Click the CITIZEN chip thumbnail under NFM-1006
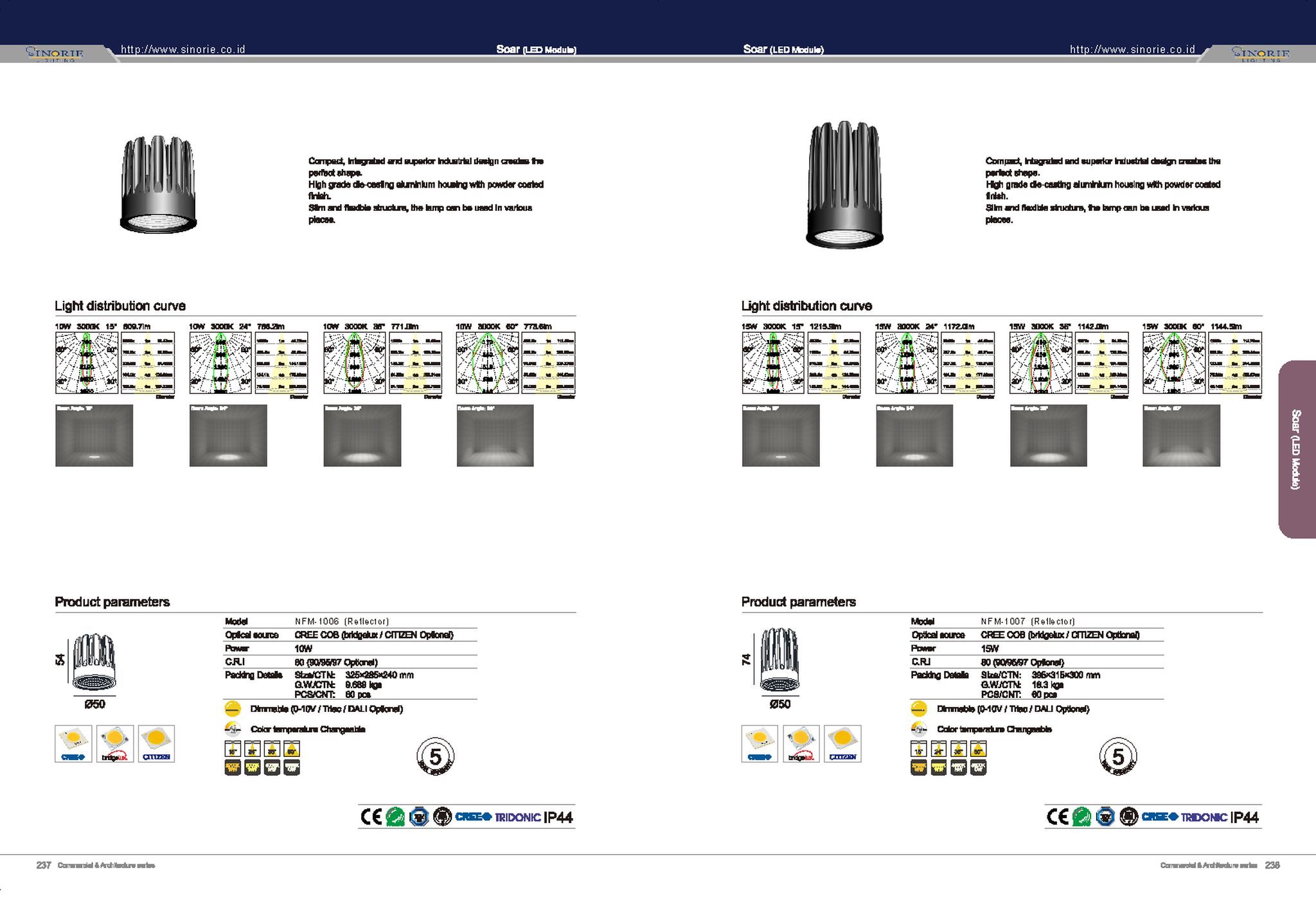1316x899 pixels. pyautogui.click(x=156, y=743)
